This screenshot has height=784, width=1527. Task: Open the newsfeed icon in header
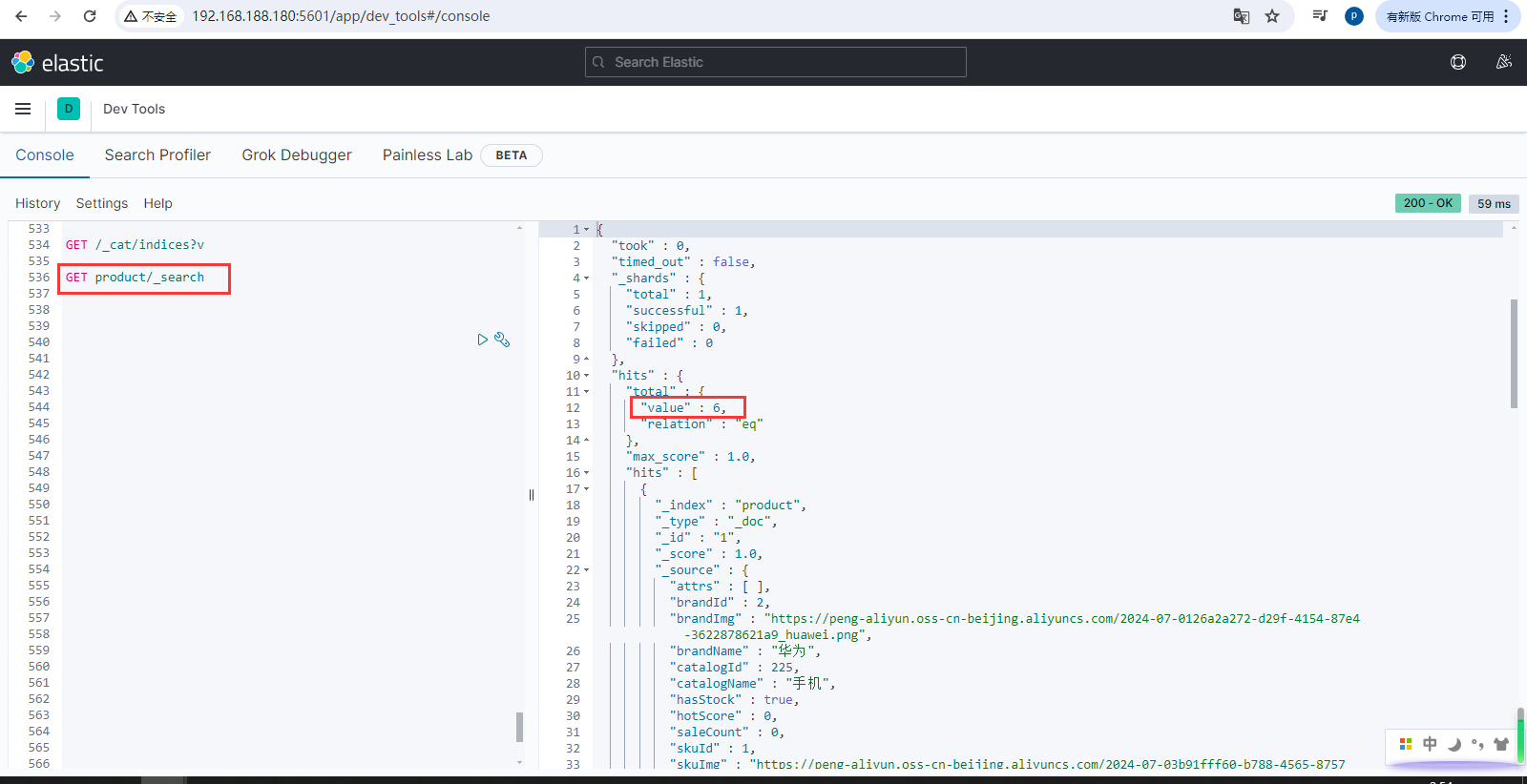1504,62
